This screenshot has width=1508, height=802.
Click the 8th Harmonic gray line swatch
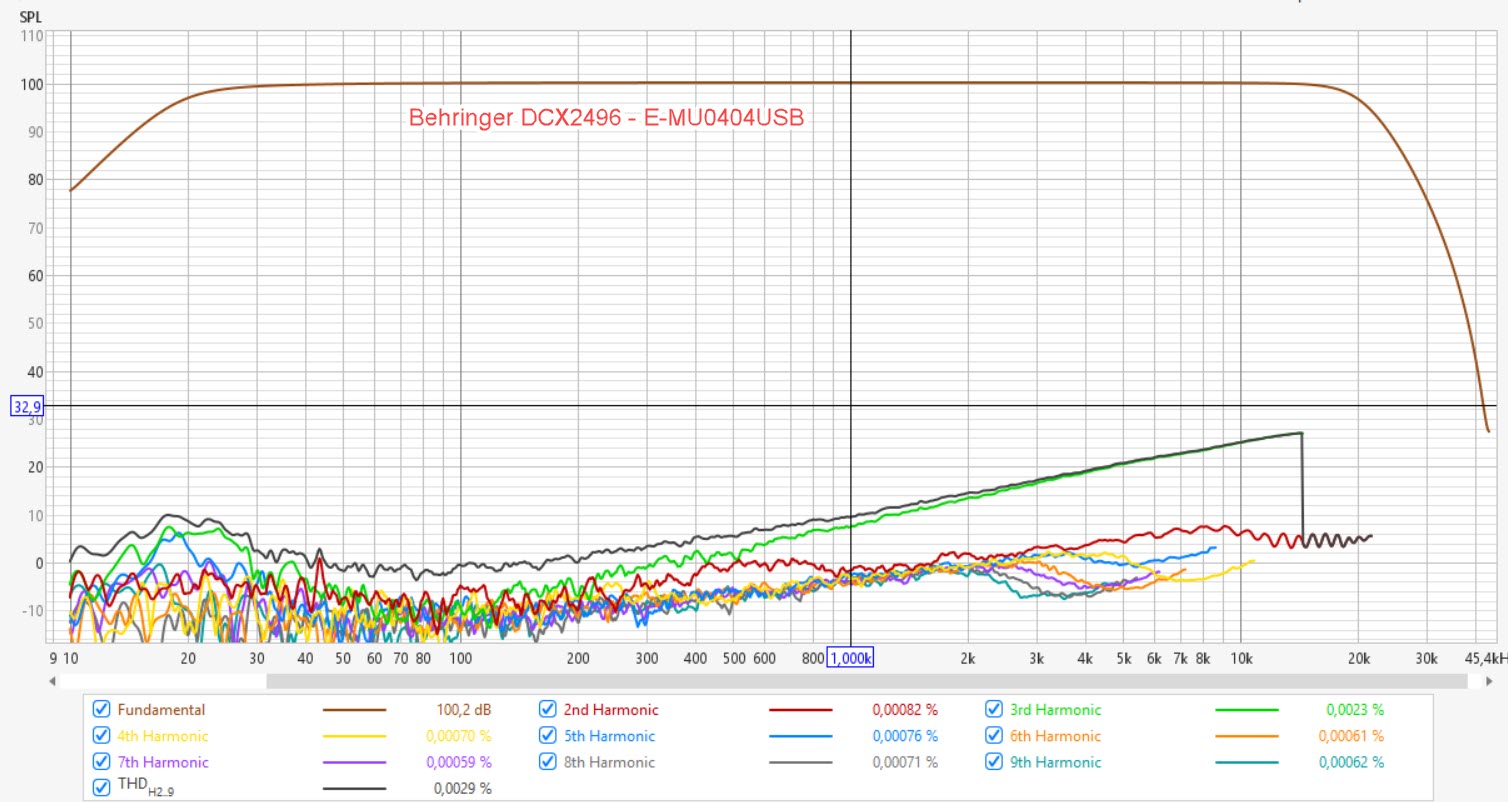coord(801,762)
